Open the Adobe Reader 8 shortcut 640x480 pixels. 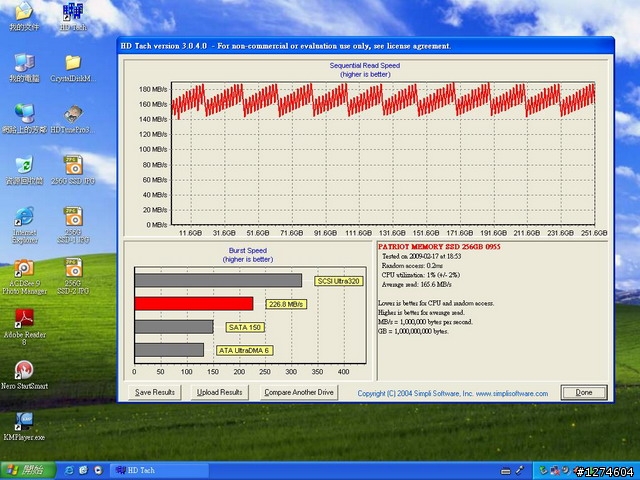[x=24, y=327]
